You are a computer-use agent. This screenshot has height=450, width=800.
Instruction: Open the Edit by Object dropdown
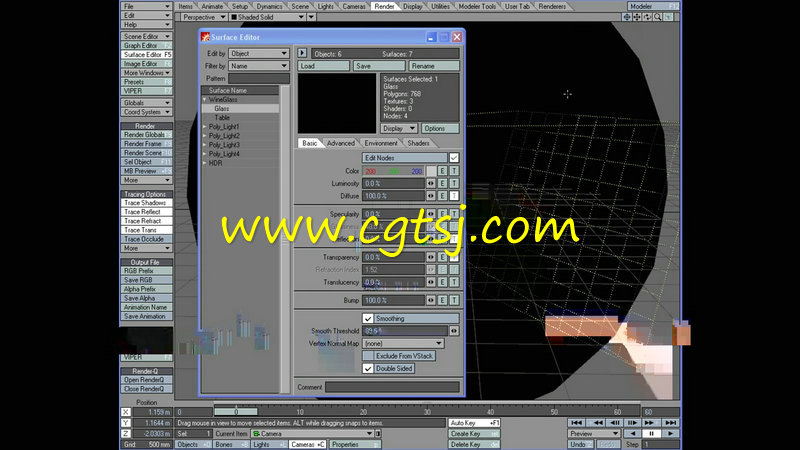(259, 54)
